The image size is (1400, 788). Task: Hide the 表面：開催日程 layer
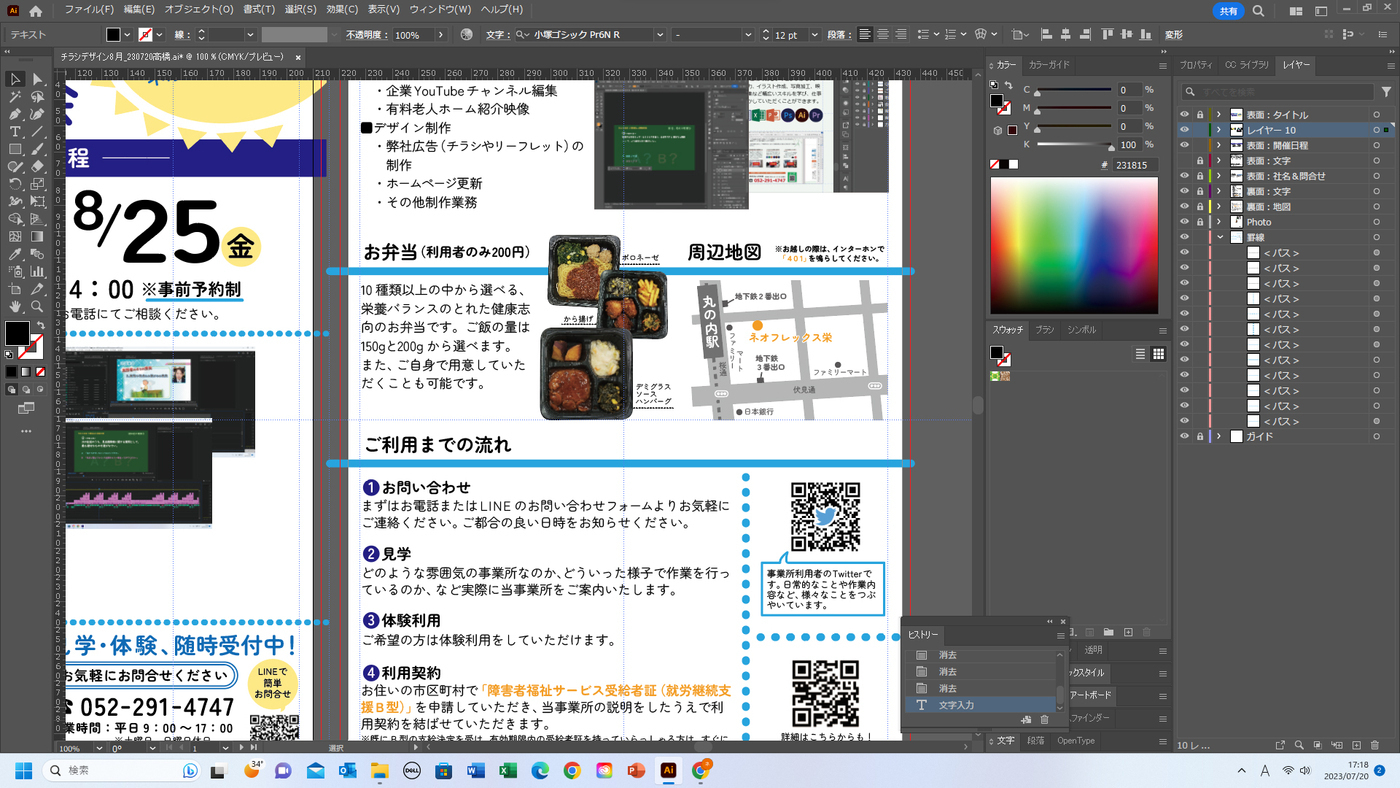(x=1184, y=145)
